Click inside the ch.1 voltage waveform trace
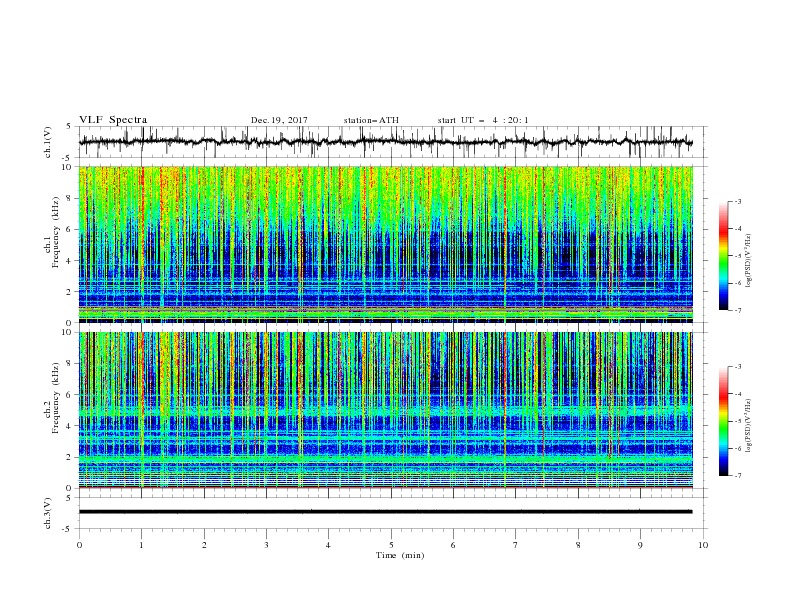Viewport: 792px width, 612px height. tap(385, 142)
